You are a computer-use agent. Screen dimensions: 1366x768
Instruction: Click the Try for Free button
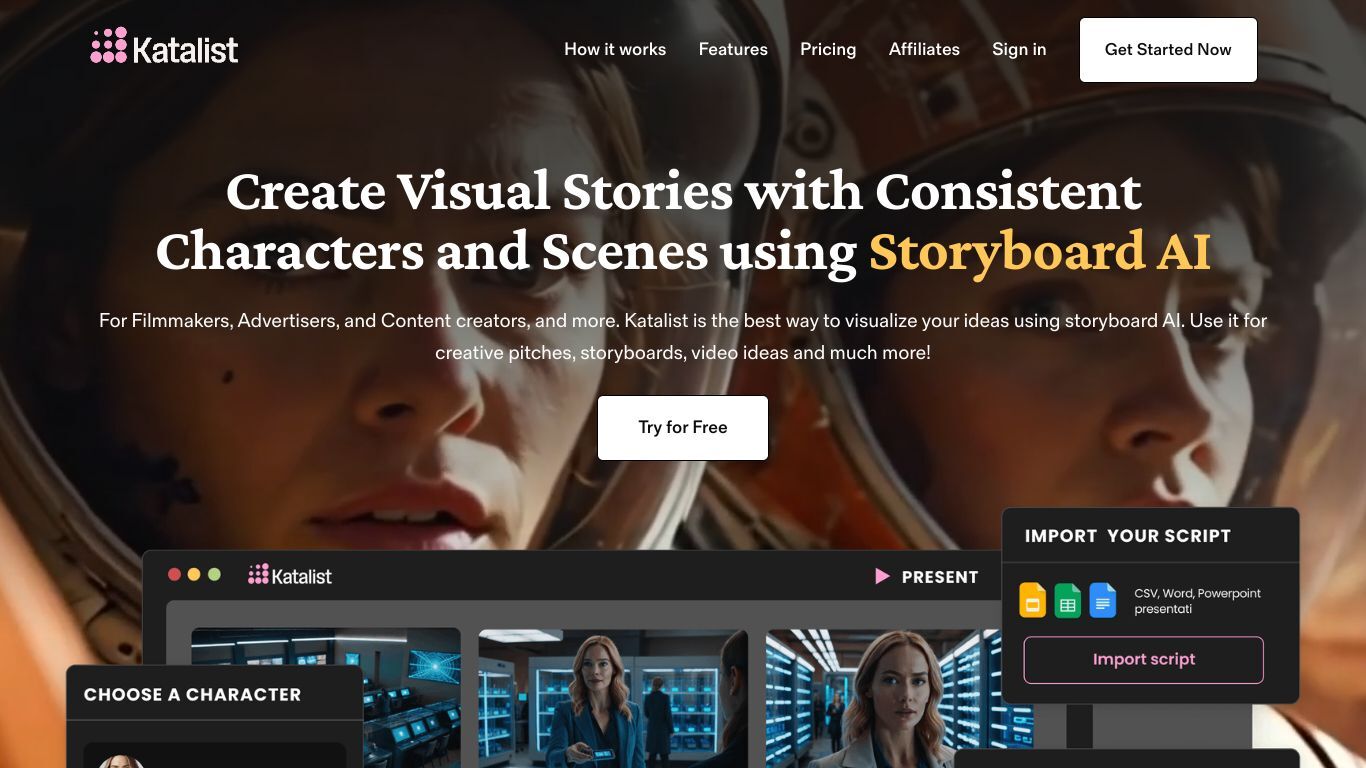[x=683, y=428]
